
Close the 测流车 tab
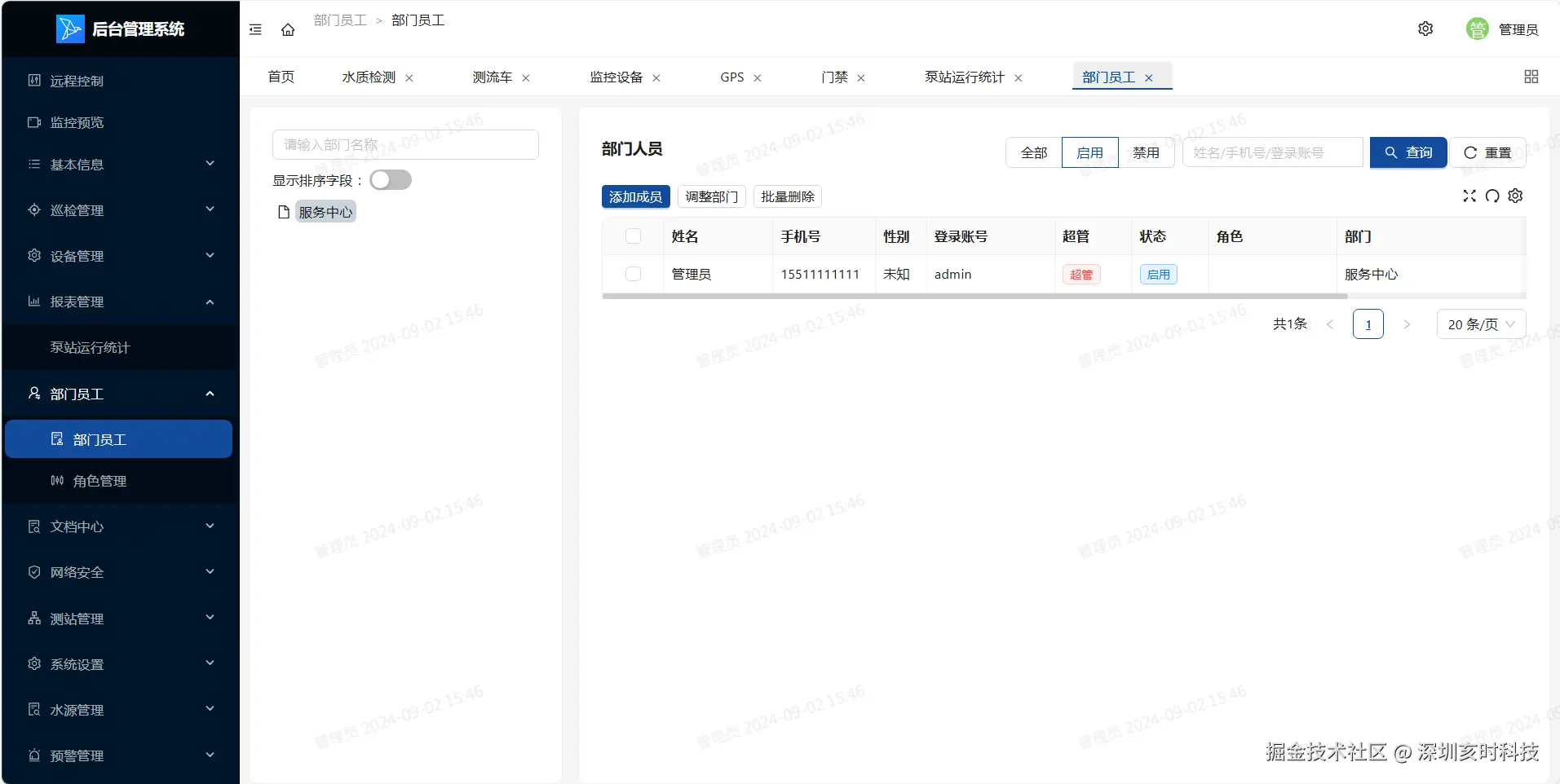(526, 78)
